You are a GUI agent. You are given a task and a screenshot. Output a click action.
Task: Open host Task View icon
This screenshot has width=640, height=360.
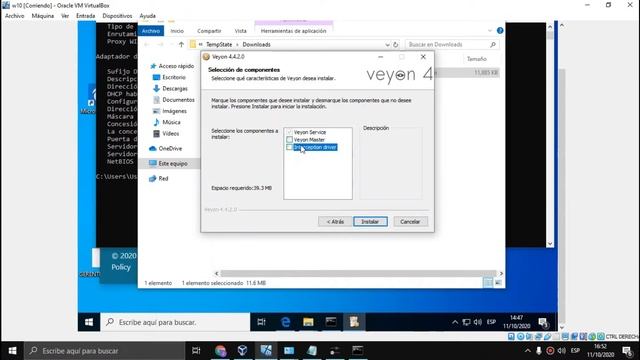point(196,351)
